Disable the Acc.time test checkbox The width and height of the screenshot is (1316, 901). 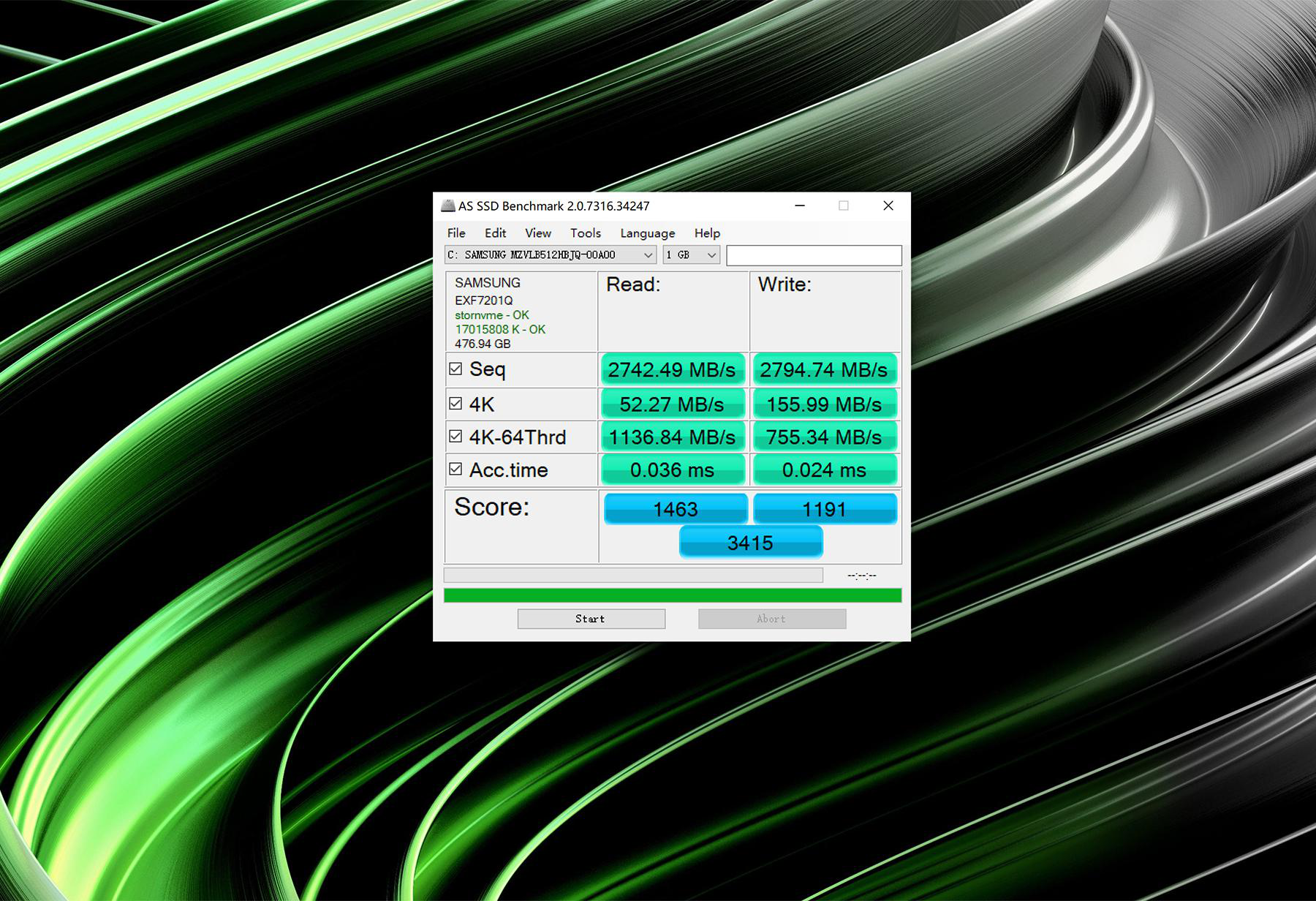click(x=455, y=470)
